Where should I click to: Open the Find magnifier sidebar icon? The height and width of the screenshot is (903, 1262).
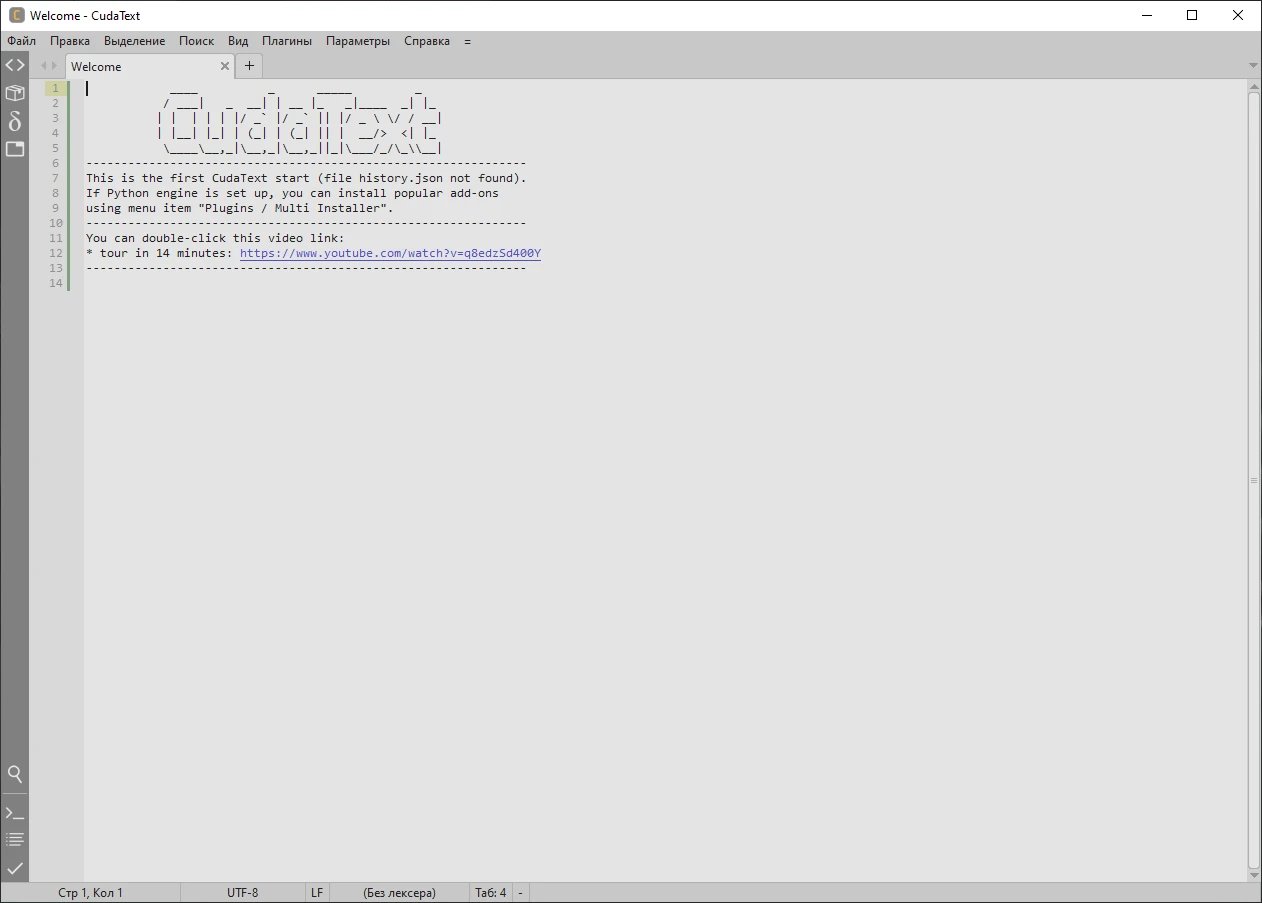pos(14,774)
